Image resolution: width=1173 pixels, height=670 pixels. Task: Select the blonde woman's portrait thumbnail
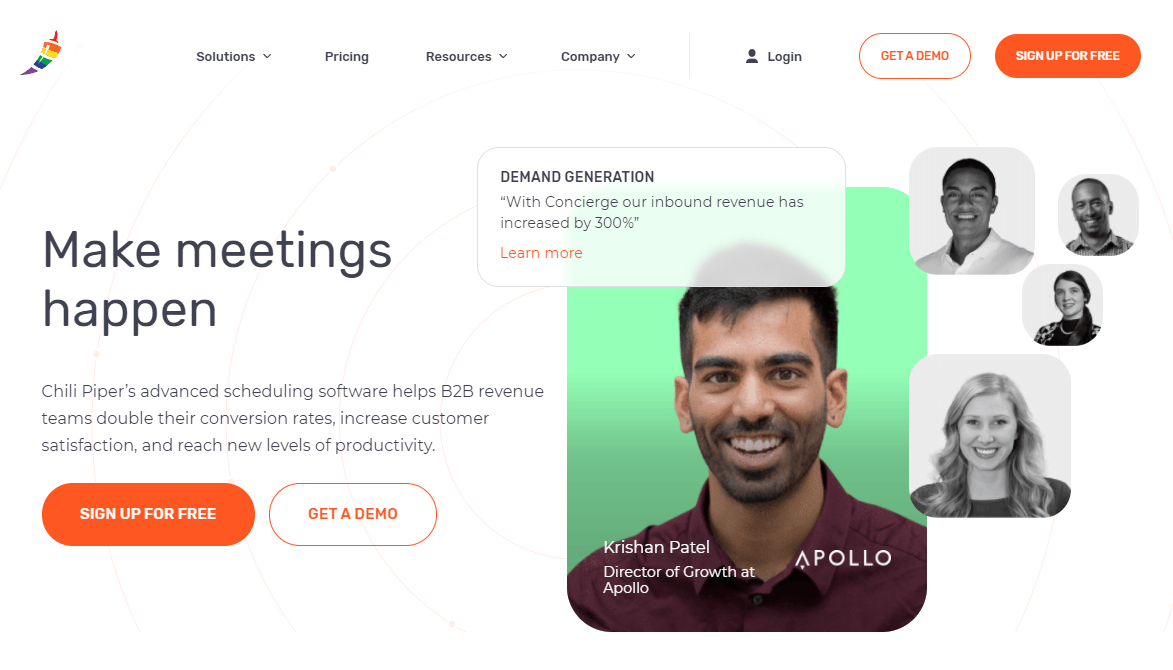[x=990, y=436]
